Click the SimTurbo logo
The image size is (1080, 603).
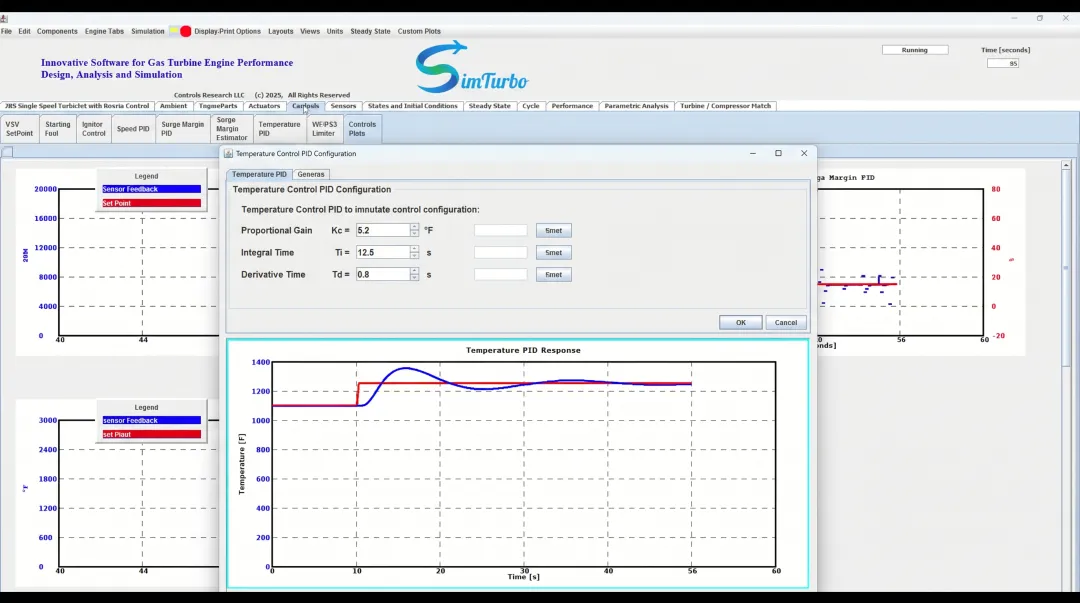[x=472, y=67]
